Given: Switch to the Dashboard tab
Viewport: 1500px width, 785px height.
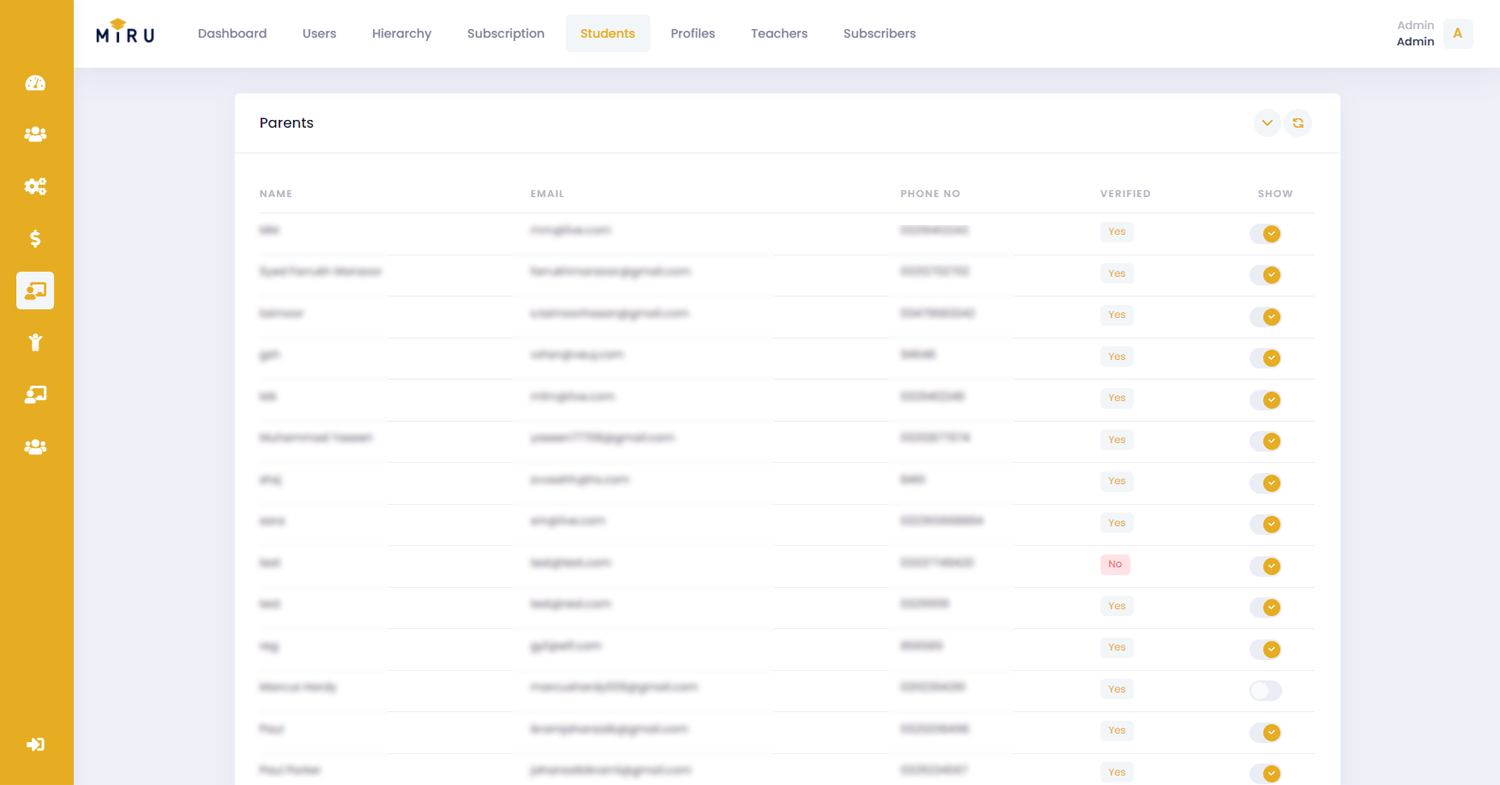Looking at the screenshot, I should (232, 33).
